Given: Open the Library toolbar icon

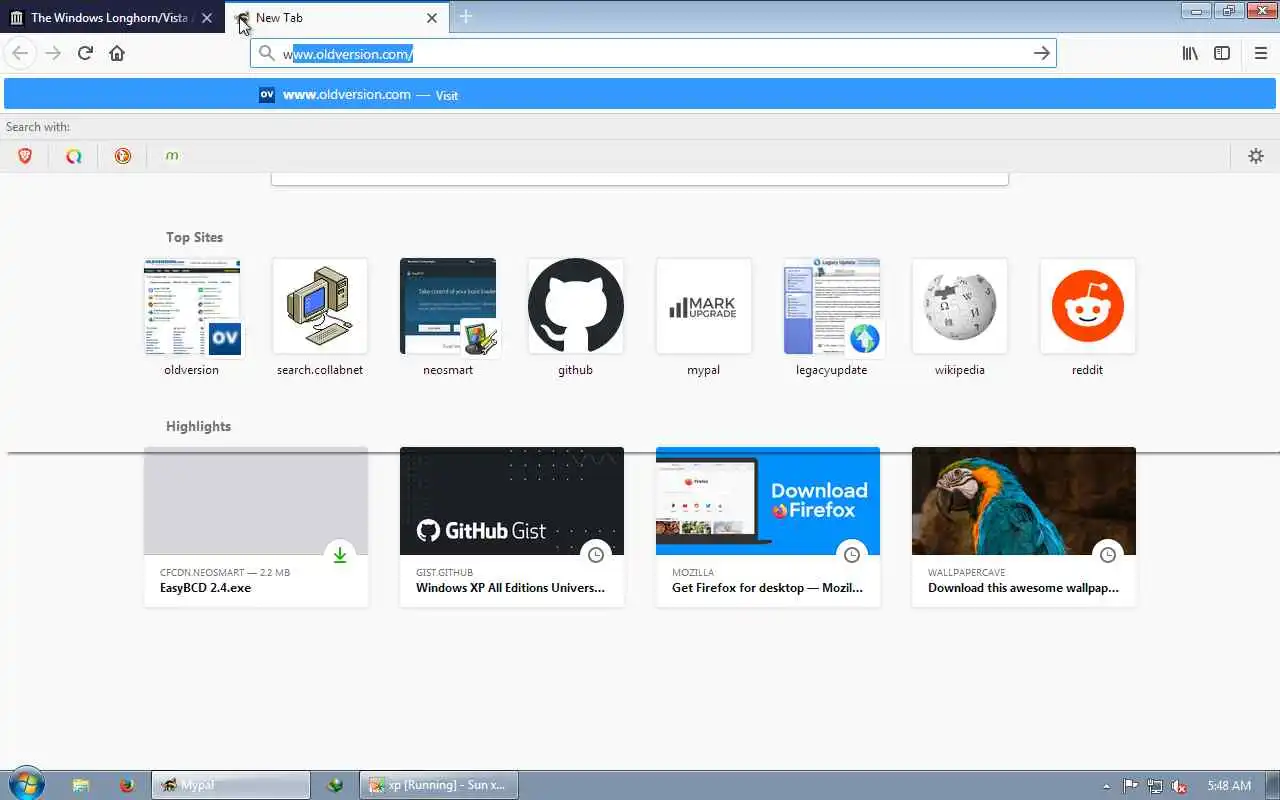Looking at the screenshot, I should tap(1190, 53).
